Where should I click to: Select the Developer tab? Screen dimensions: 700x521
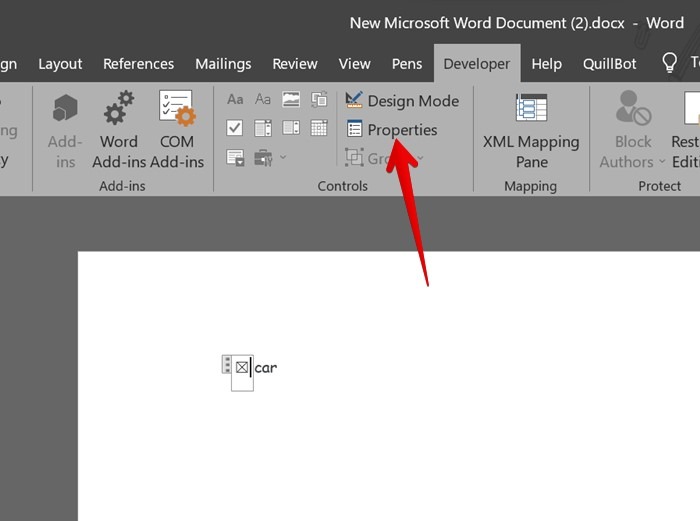[x=477, y=64]
